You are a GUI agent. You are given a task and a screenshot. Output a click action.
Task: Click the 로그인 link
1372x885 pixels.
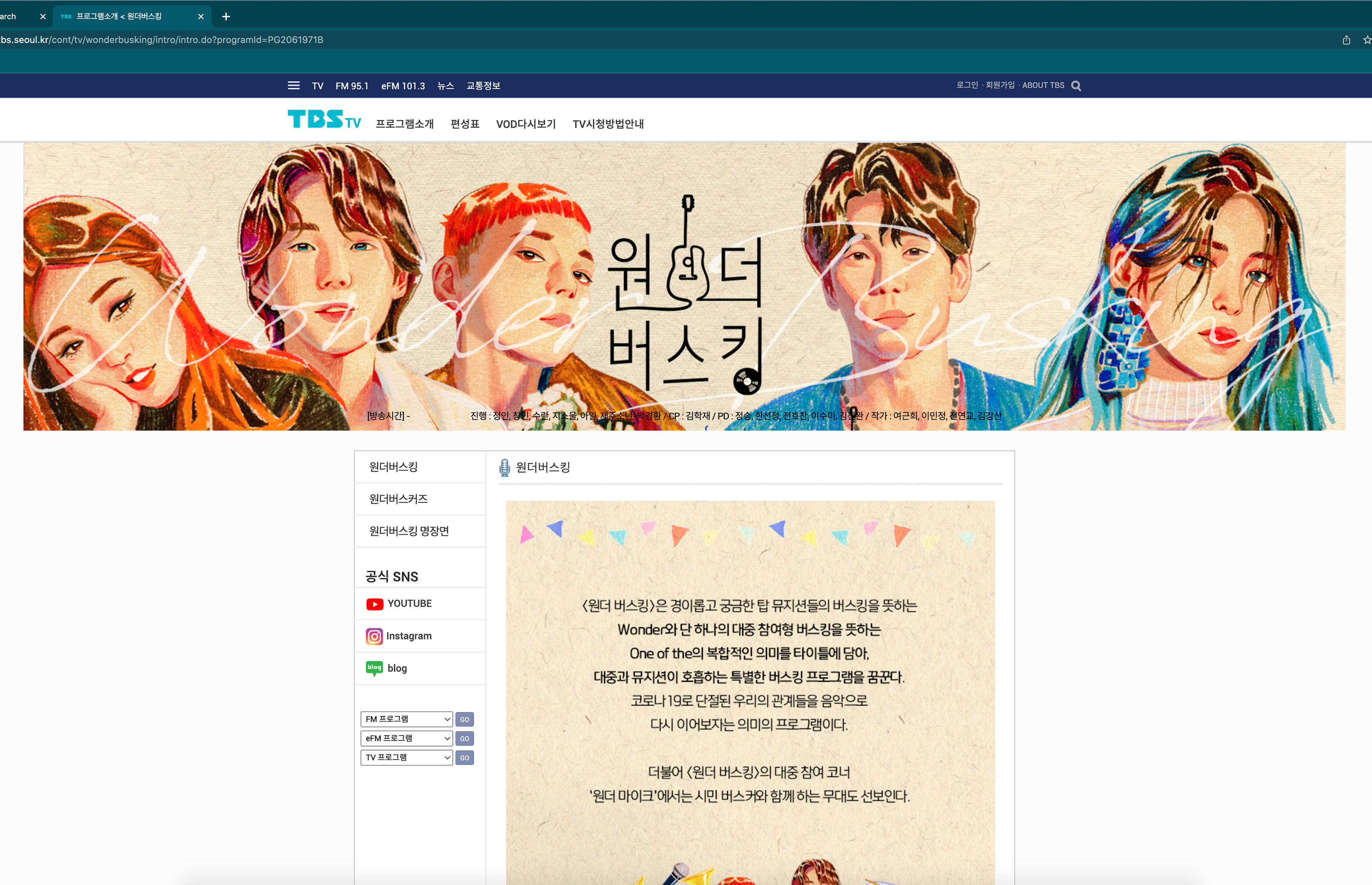966,85
